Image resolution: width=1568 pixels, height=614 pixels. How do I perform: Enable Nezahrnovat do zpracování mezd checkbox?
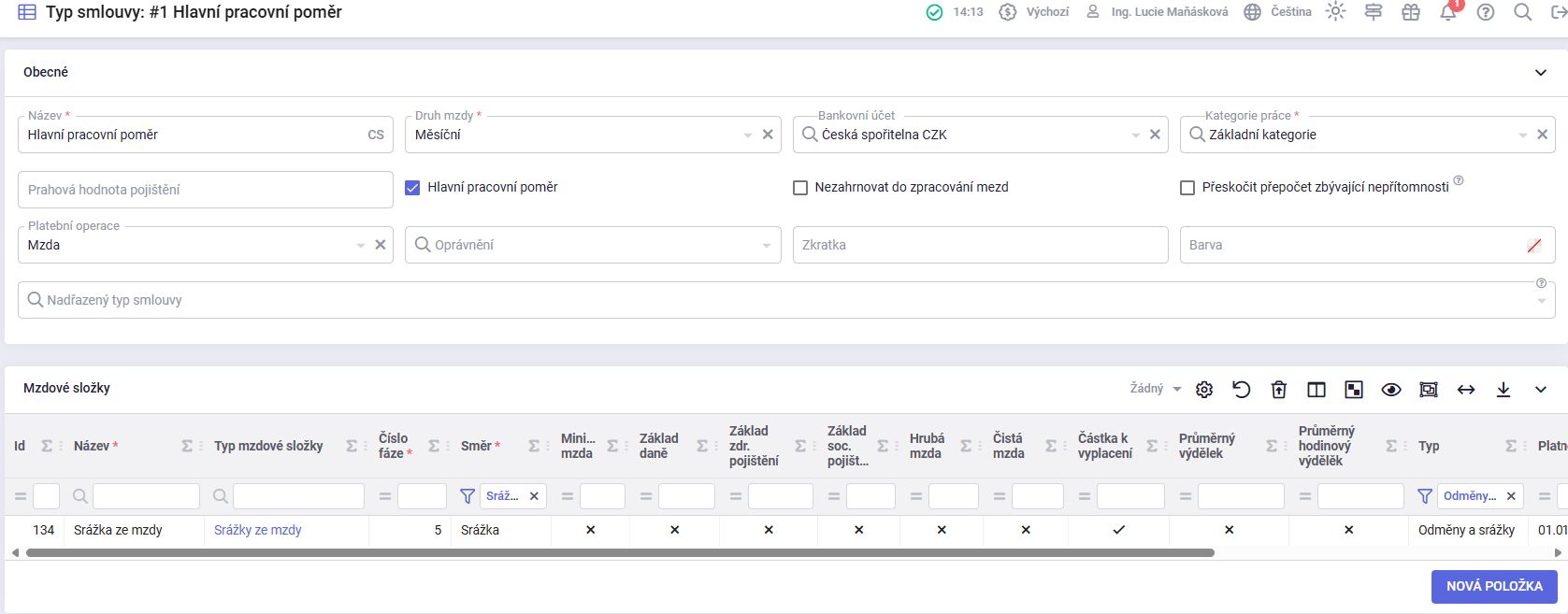800,188
